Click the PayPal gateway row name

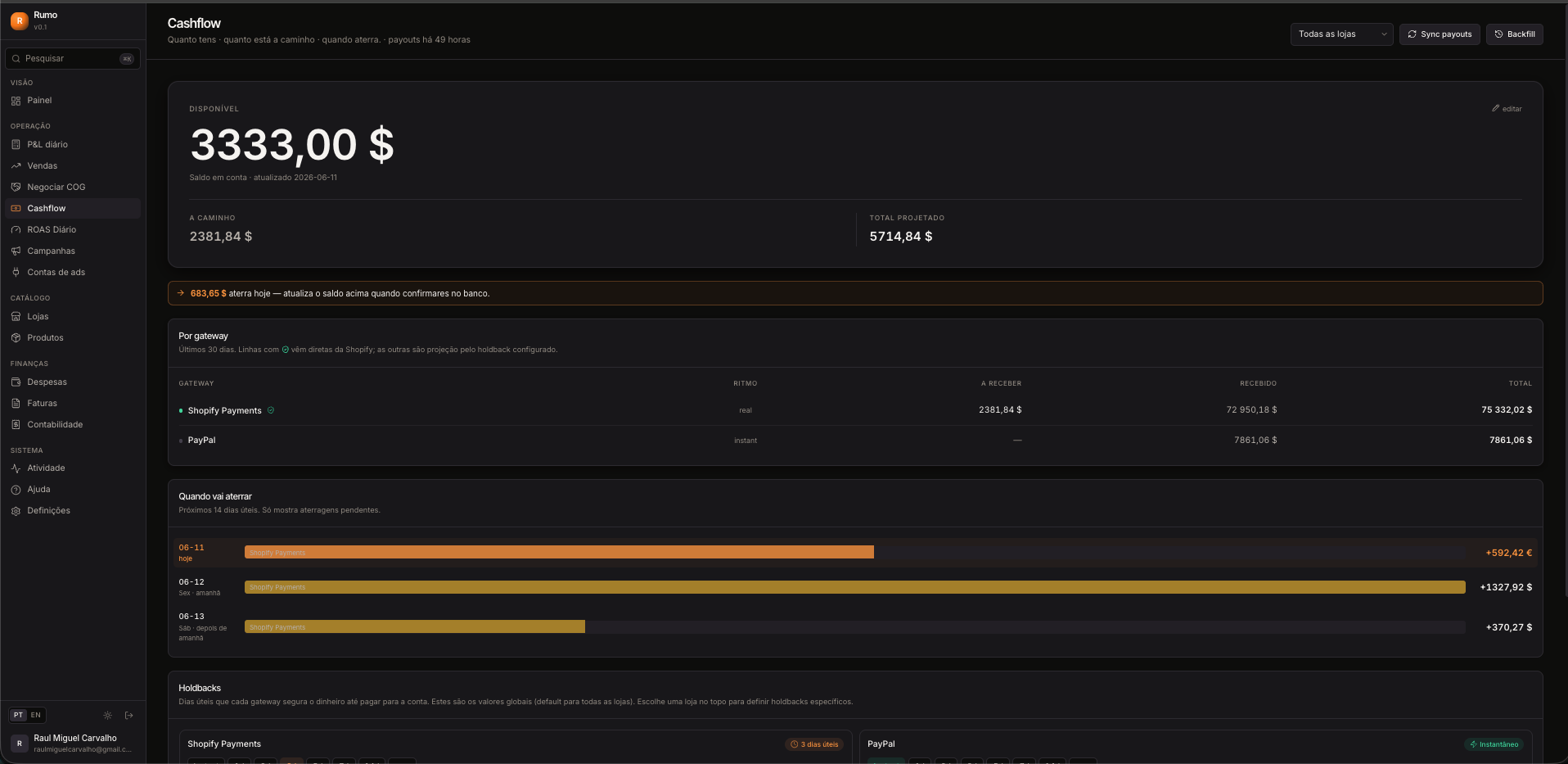pos(201,441)
